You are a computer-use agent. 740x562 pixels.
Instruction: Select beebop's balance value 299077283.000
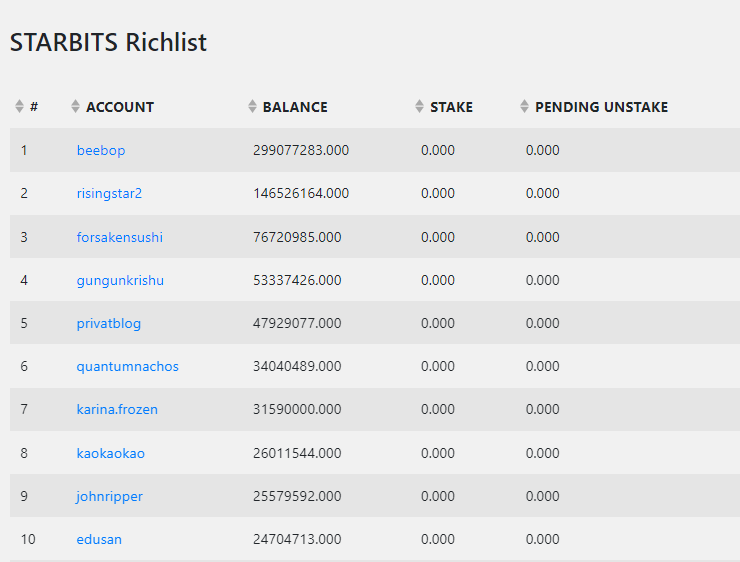coord(301,151)
